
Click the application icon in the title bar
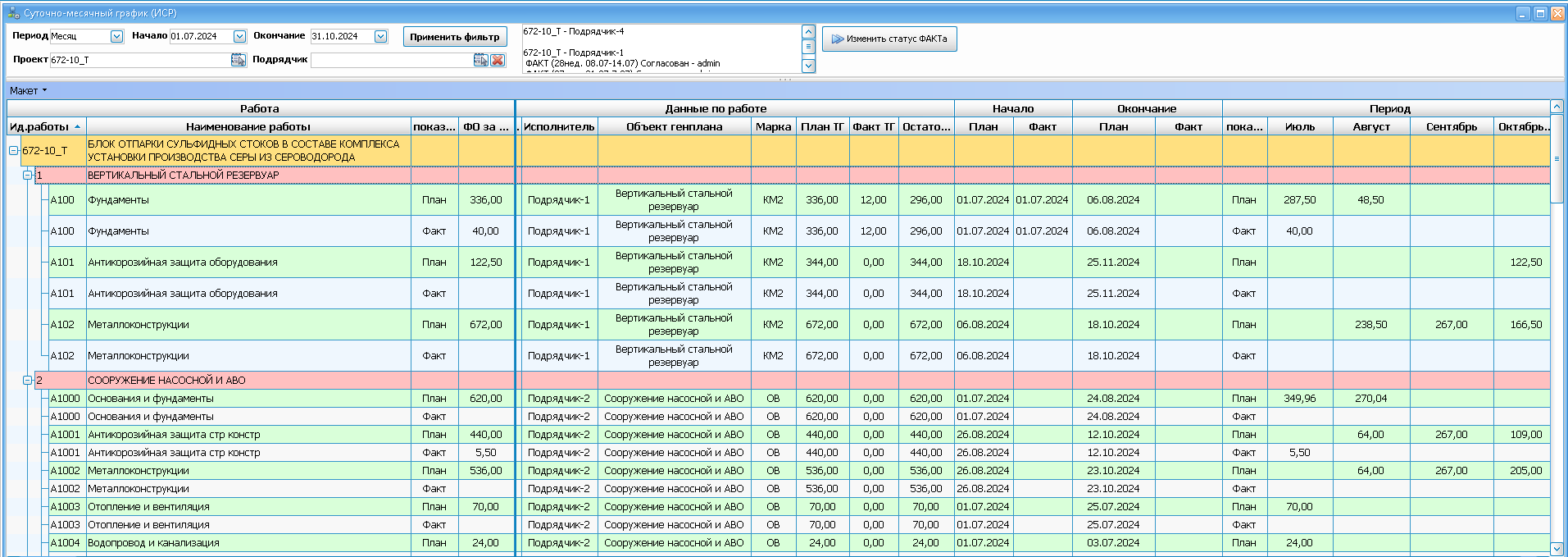click(x=12, y=13)
